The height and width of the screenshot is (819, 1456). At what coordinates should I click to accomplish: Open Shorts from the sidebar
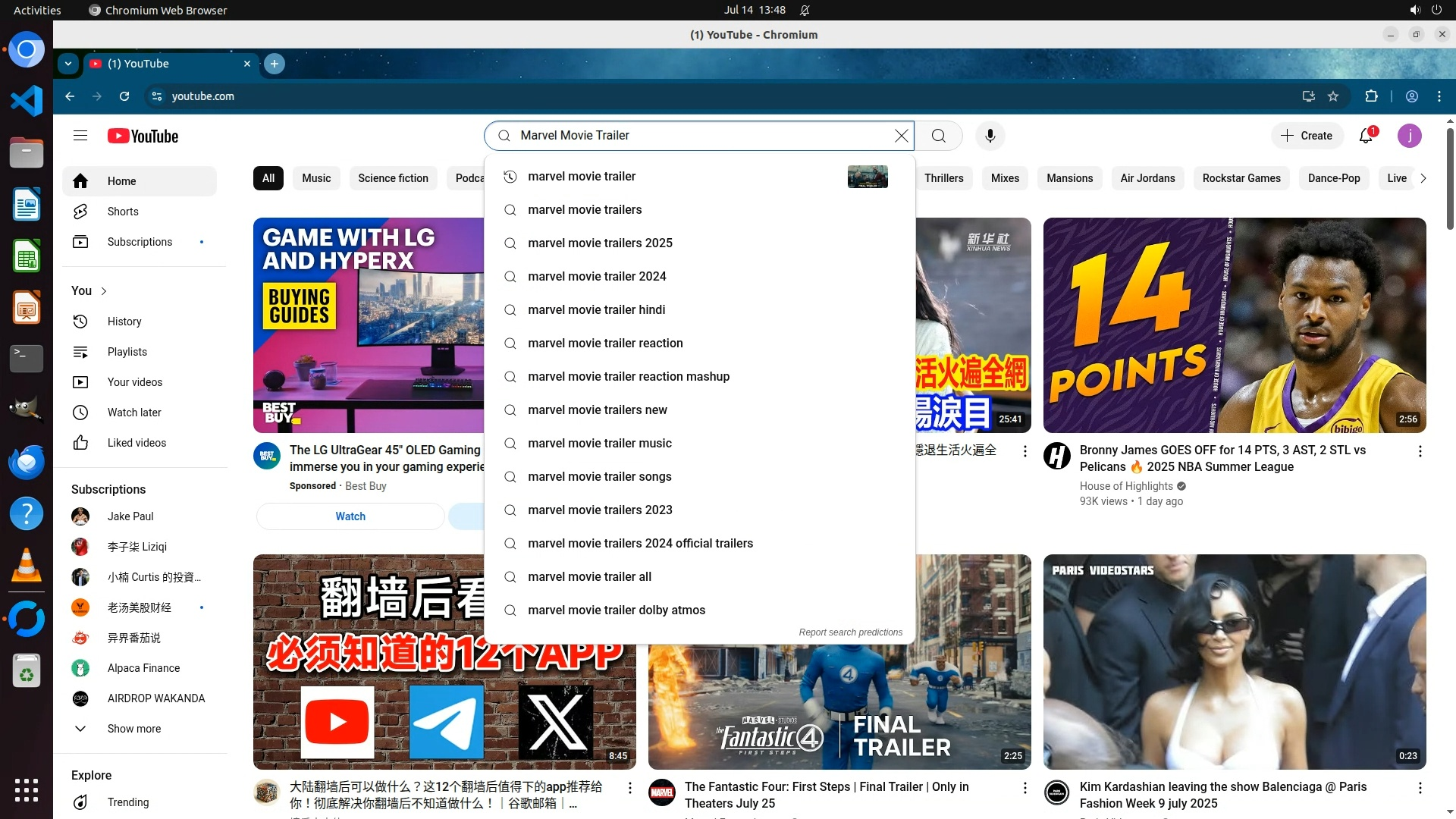coord(123,212)
